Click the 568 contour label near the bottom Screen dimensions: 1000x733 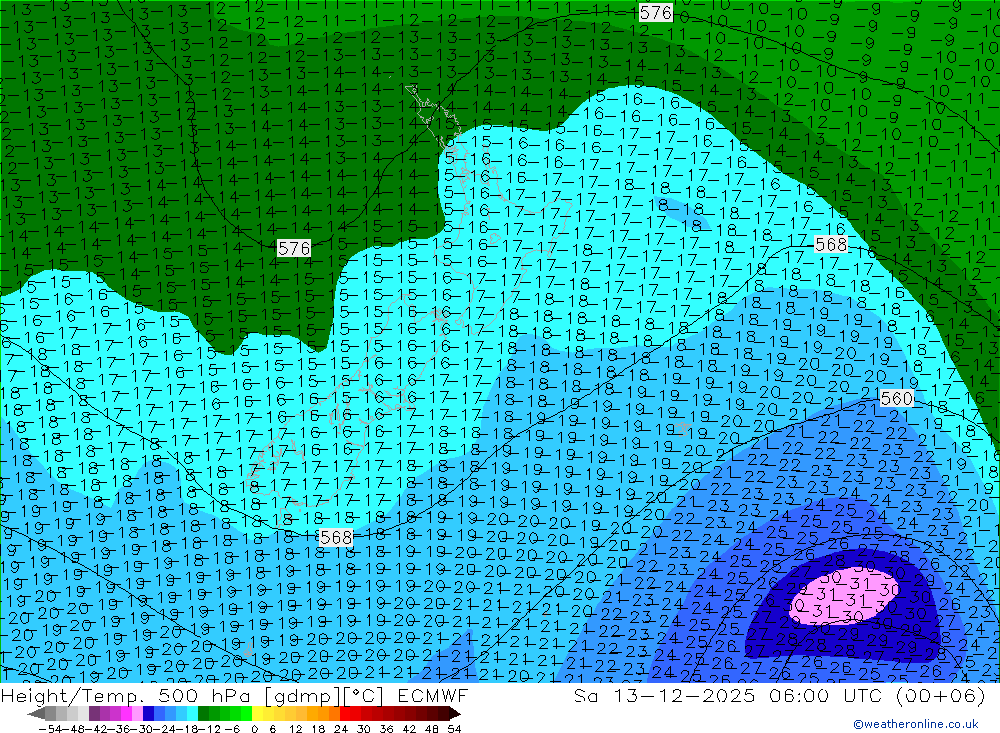point(336,538)
